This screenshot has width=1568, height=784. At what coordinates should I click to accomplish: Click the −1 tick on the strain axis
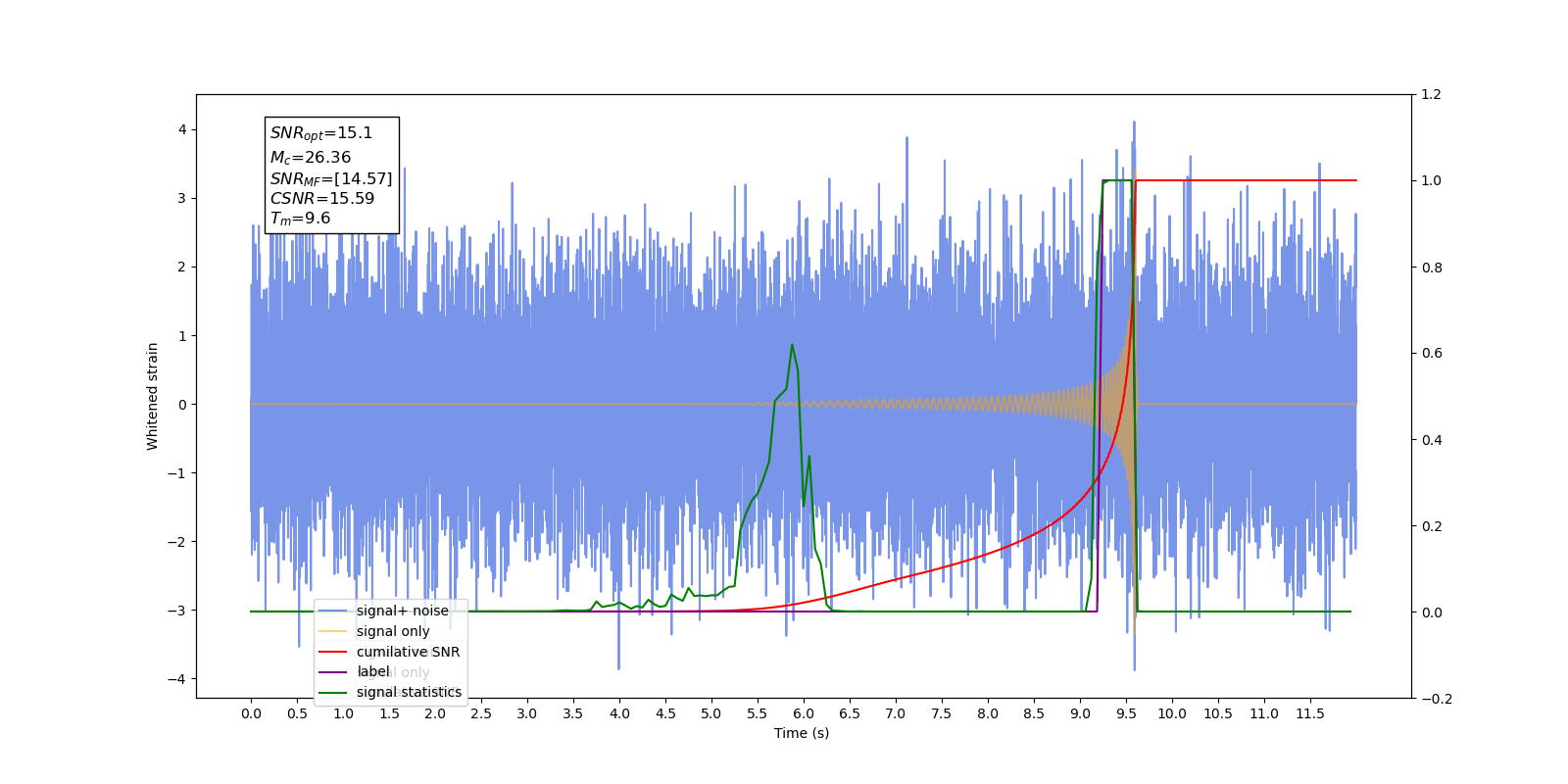pos(176,473)
